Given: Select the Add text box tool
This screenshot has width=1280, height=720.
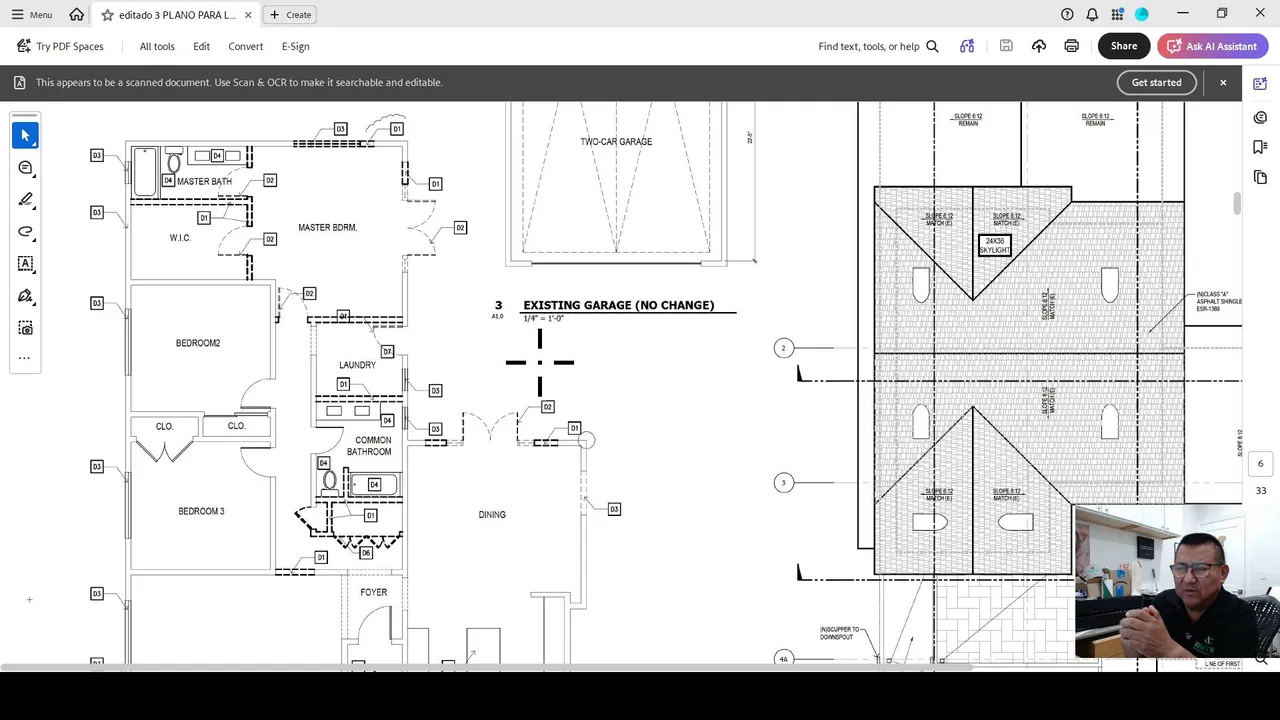Looking at the screenshot, I should (26, 264).
